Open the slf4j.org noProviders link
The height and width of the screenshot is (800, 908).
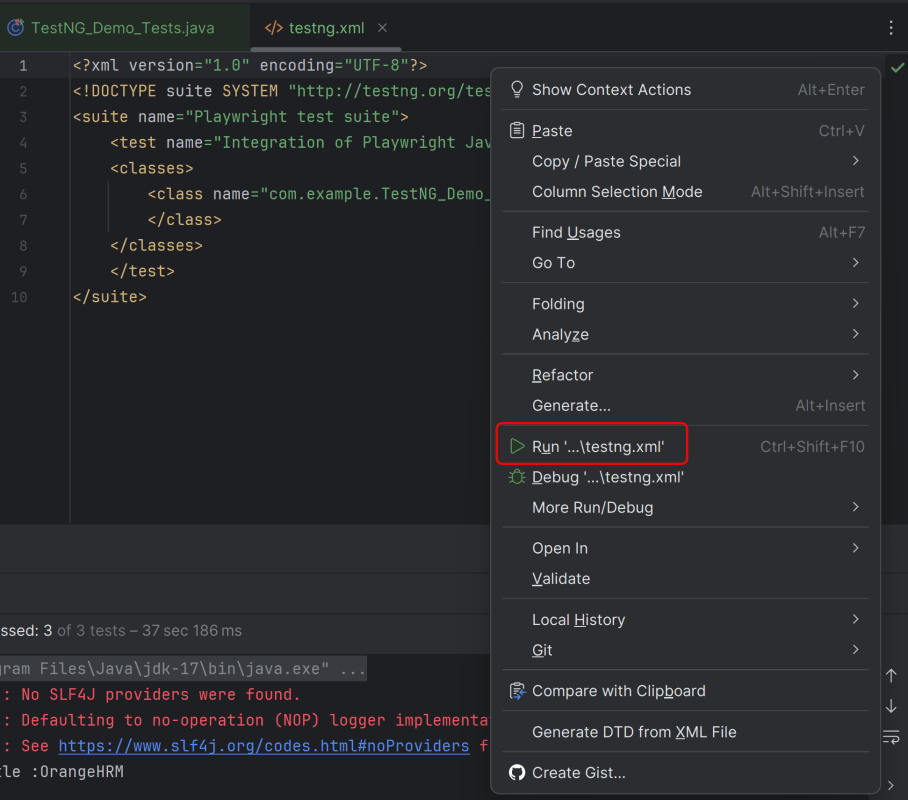(264, 746)
